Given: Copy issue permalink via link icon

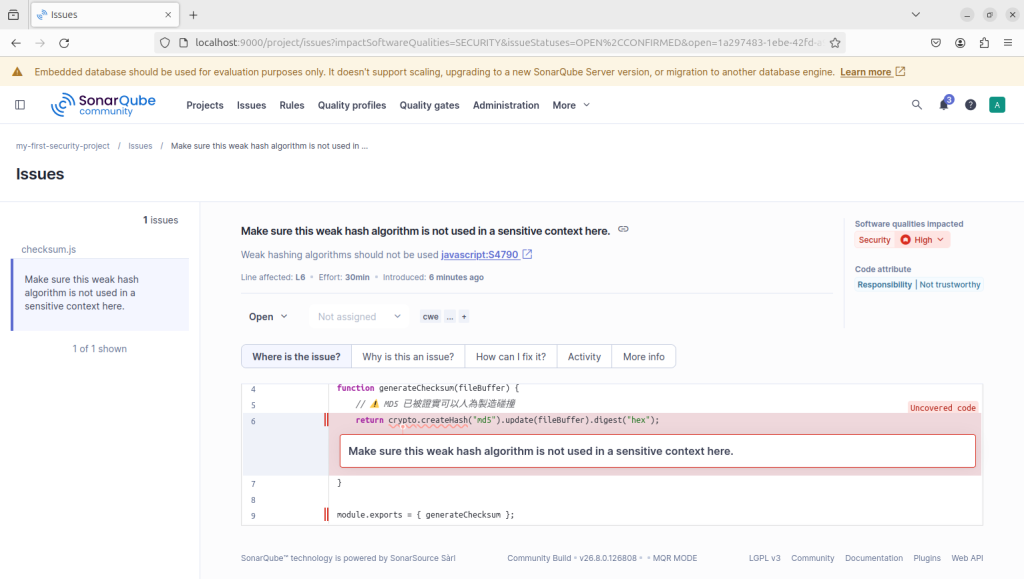Looking at the screenshot, I should [623, 230].
